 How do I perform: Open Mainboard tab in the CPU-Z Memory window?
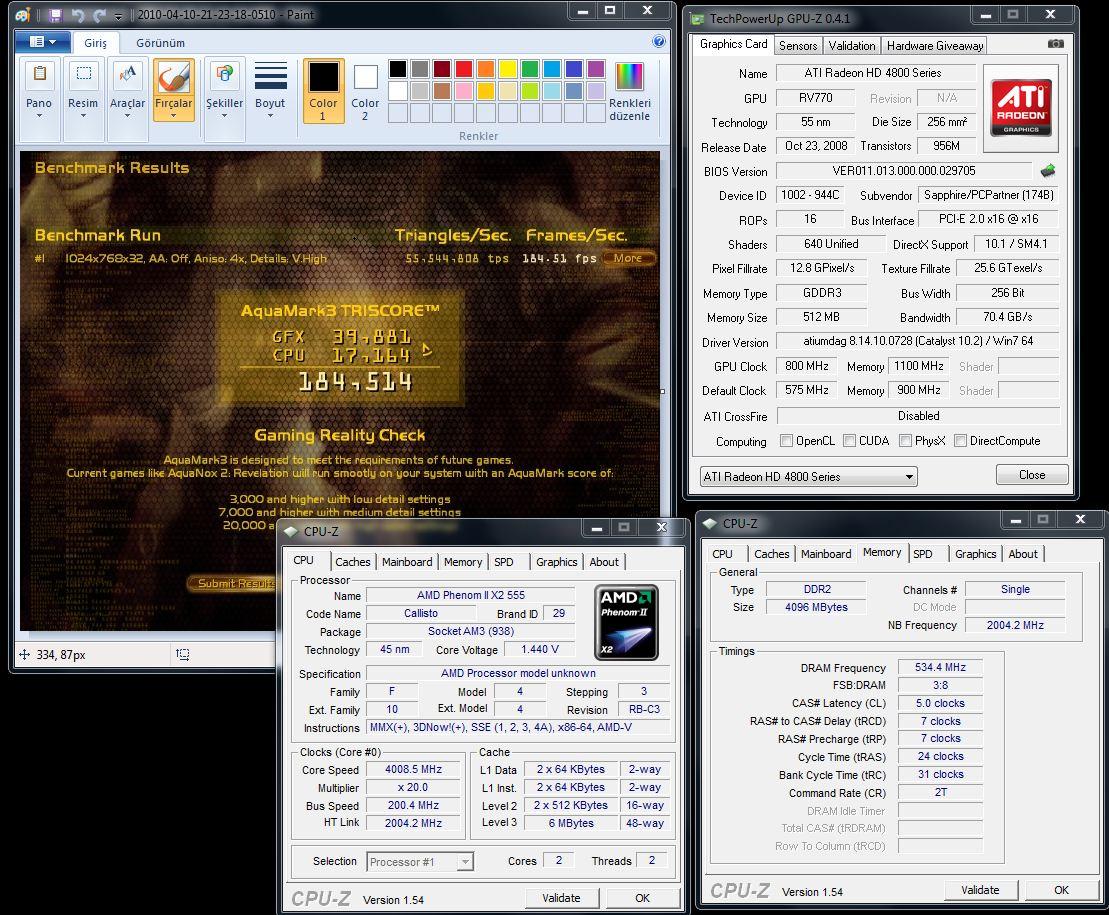pos(826,554)
